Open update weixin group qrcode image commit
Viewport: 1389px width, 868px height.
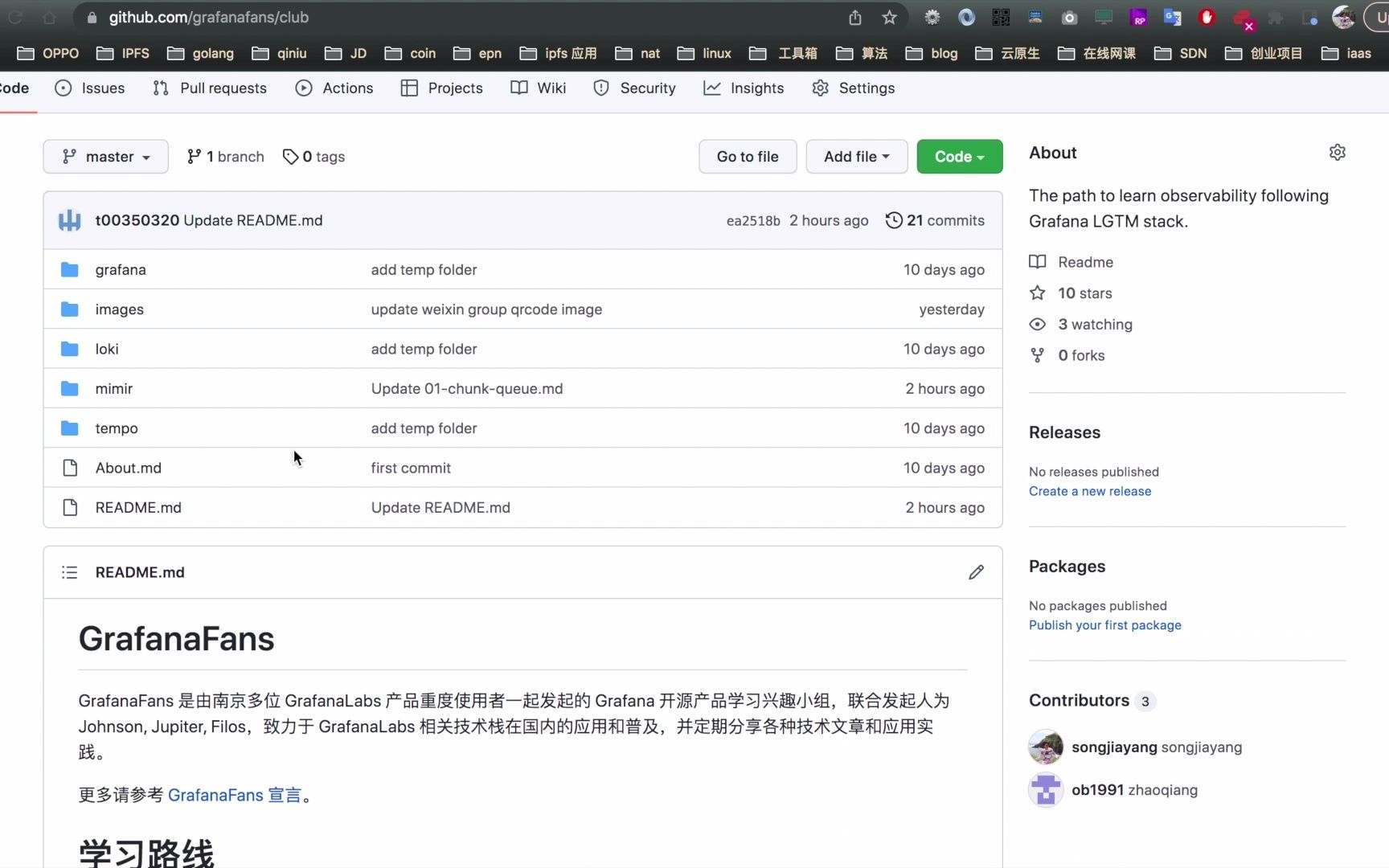point(486,309)
